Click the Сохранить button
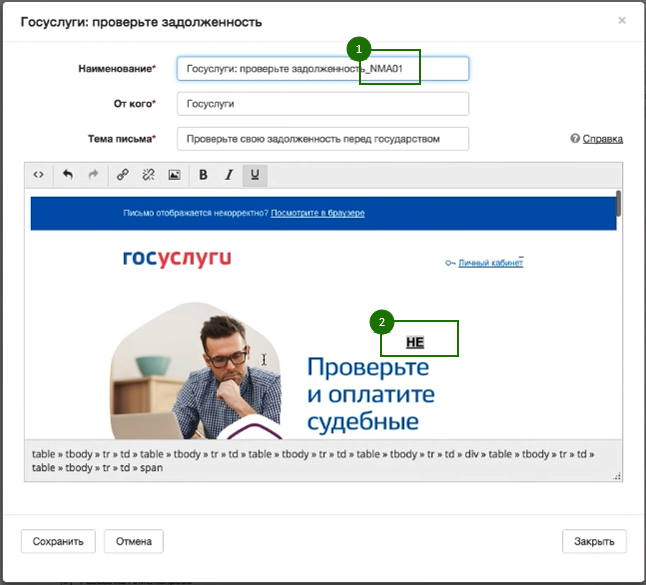The image size is (646, 585). [58, 541]
